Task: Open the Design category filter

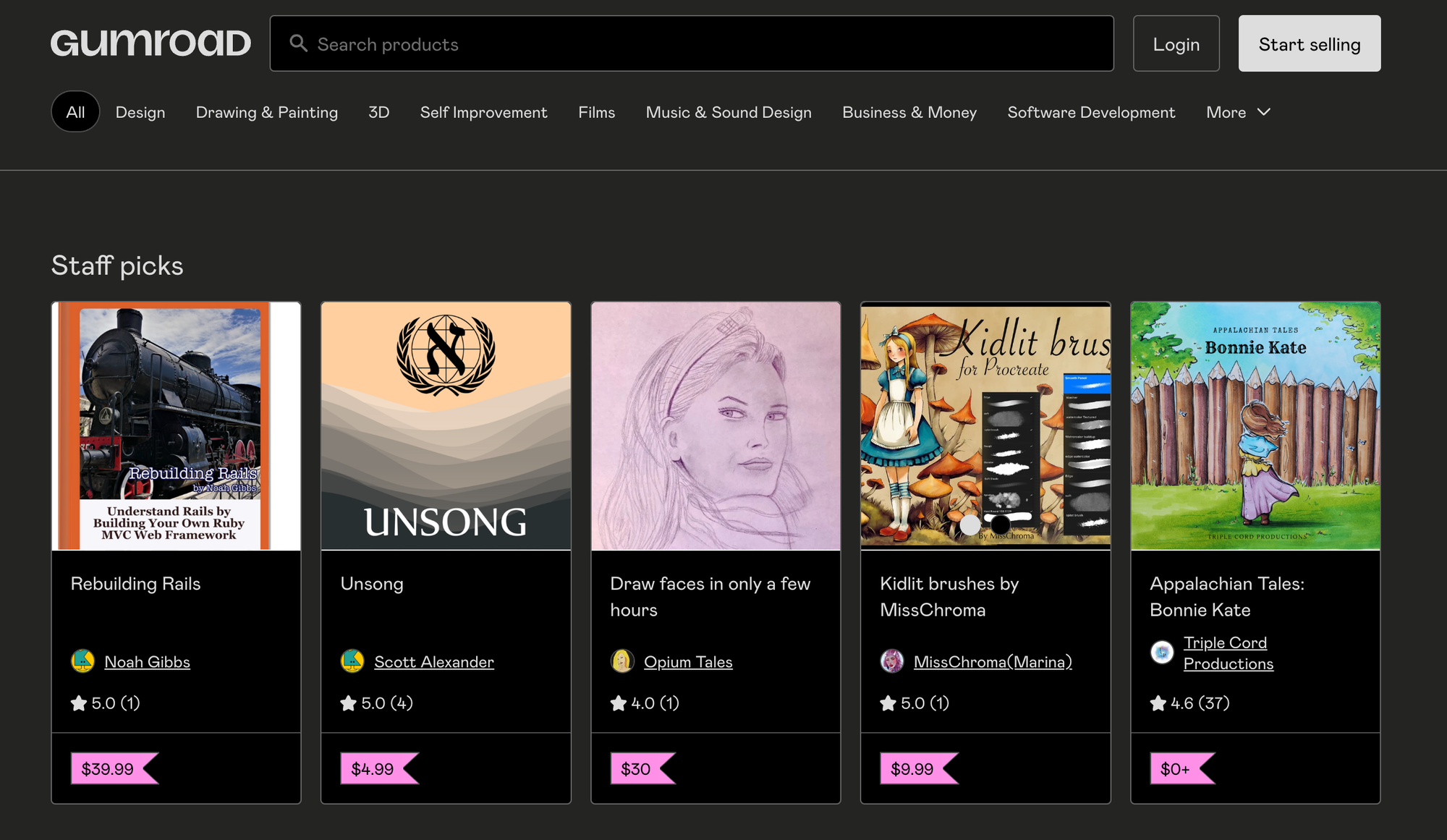Action: click(140, 111)
